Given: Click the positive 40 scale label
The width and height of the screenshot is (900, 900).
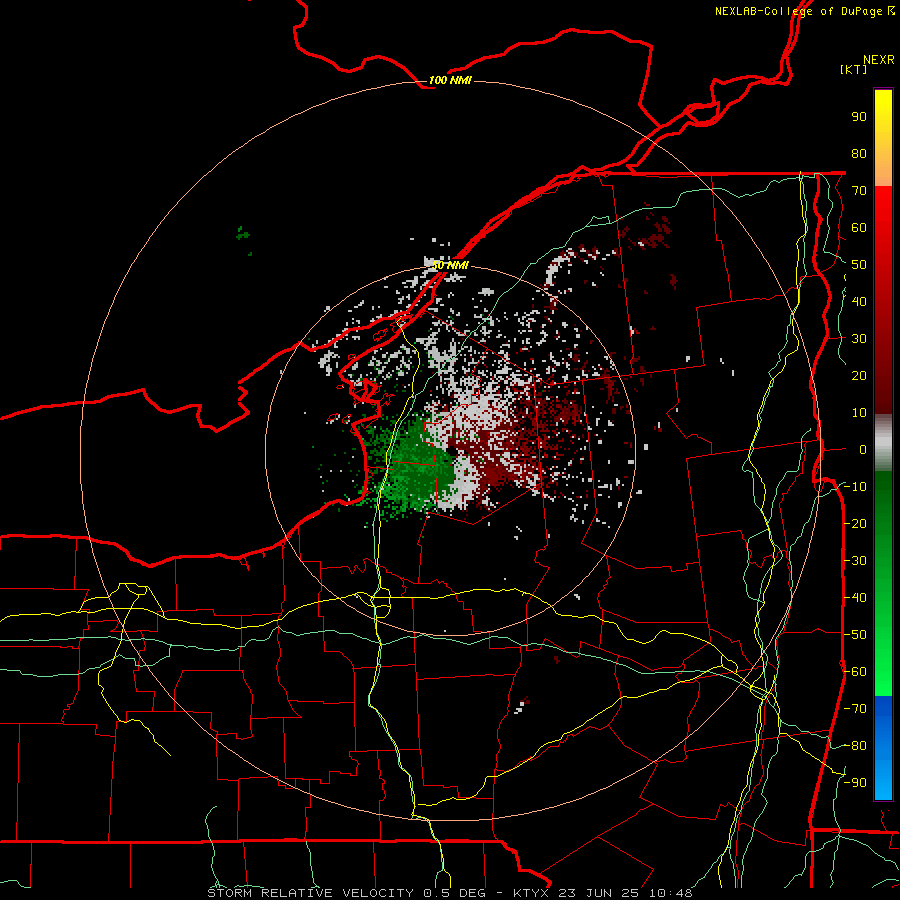Looking at the screenshot, I should coord(859,302).
